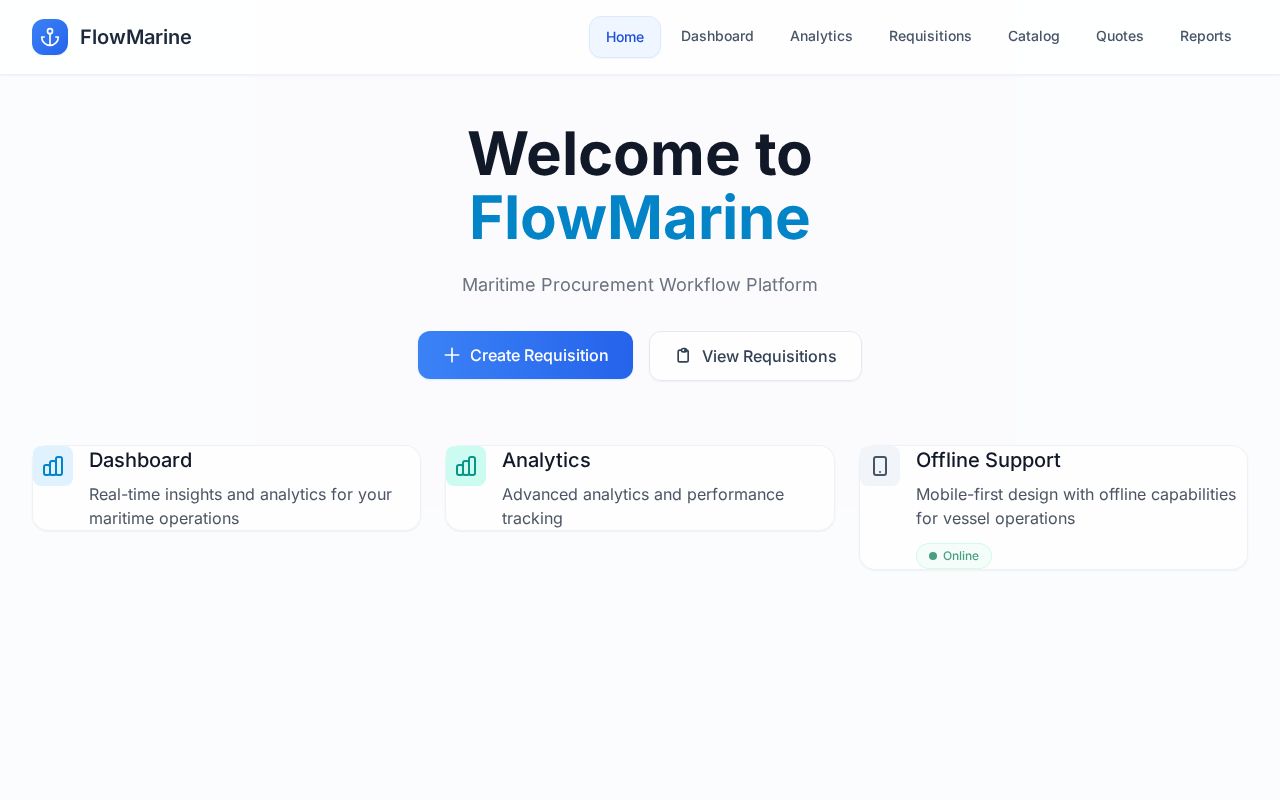Click the plus icon in Create Requisition

point(452,355)
